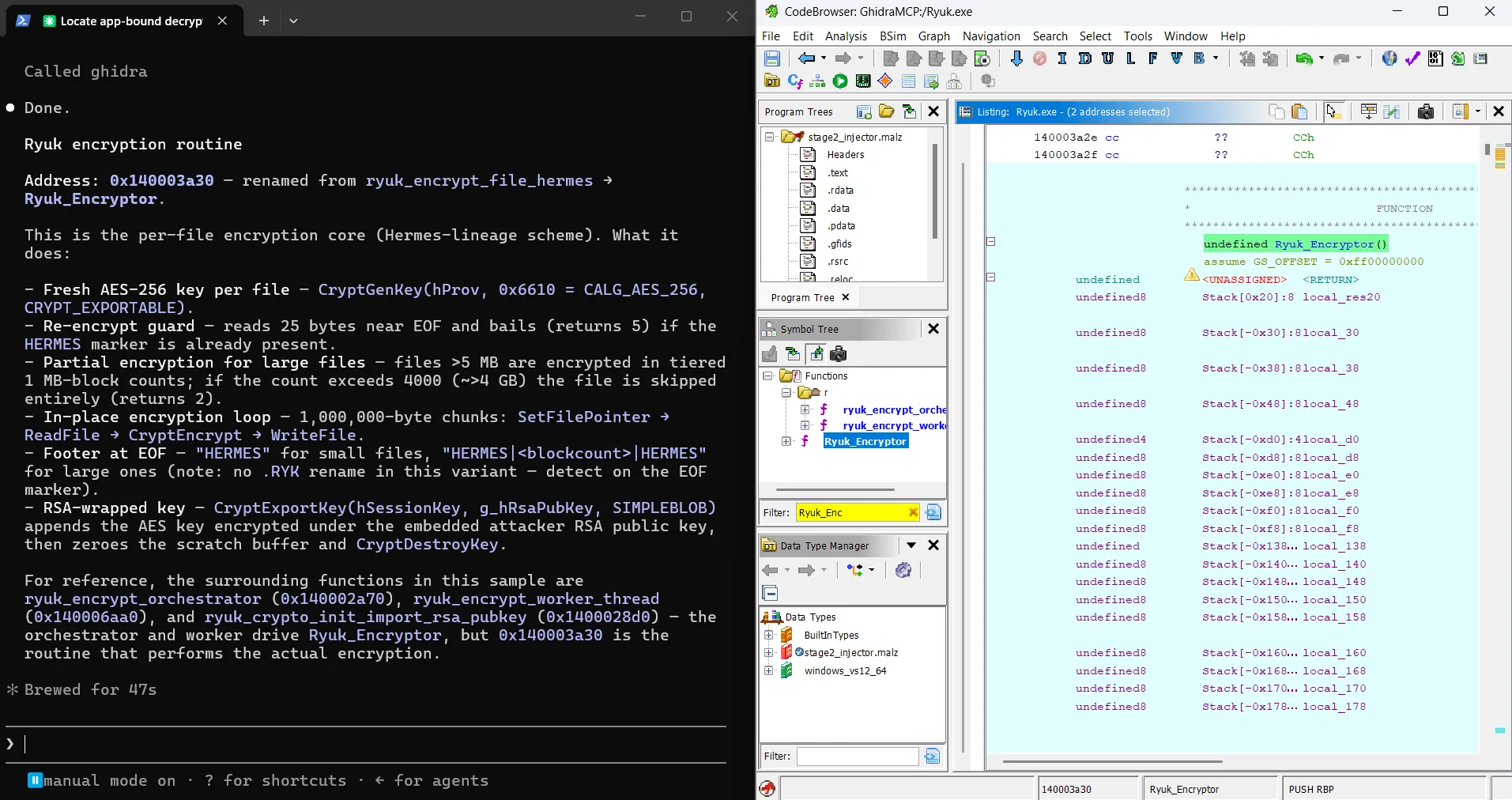Open the memory map chip icon

pos(863,81)
